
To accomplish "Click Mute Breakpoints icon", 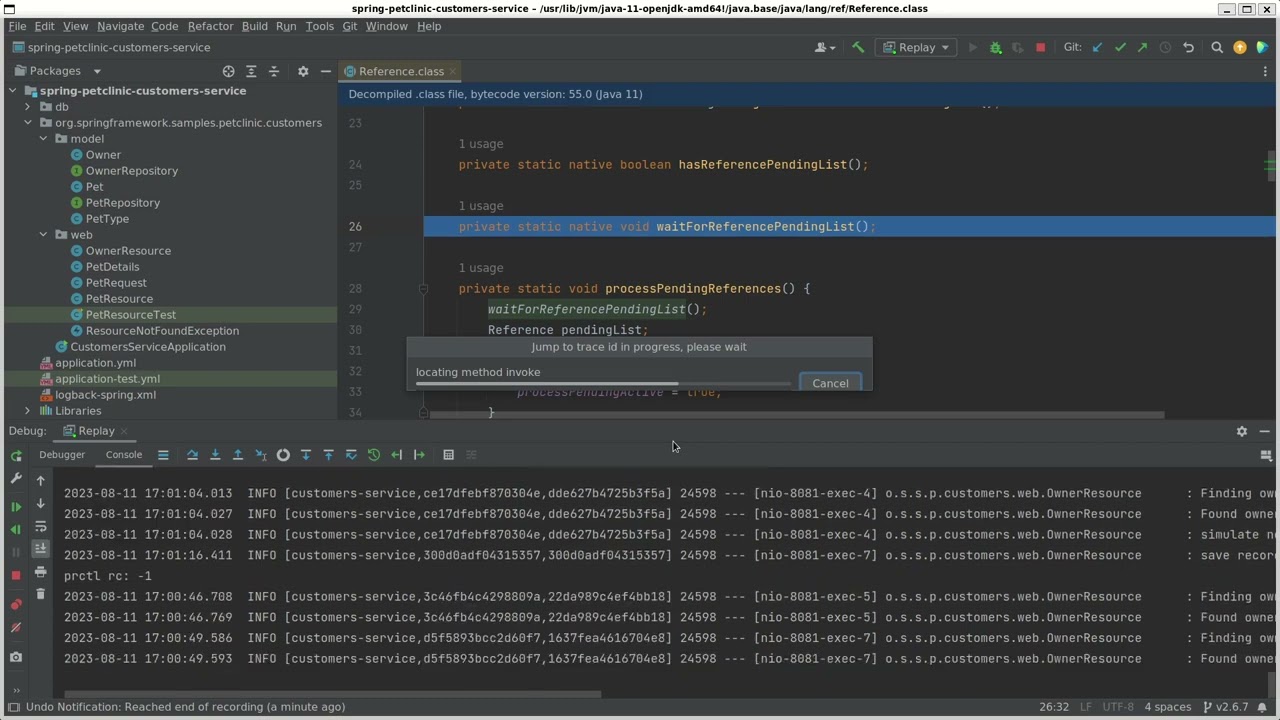I will [16, 628].
